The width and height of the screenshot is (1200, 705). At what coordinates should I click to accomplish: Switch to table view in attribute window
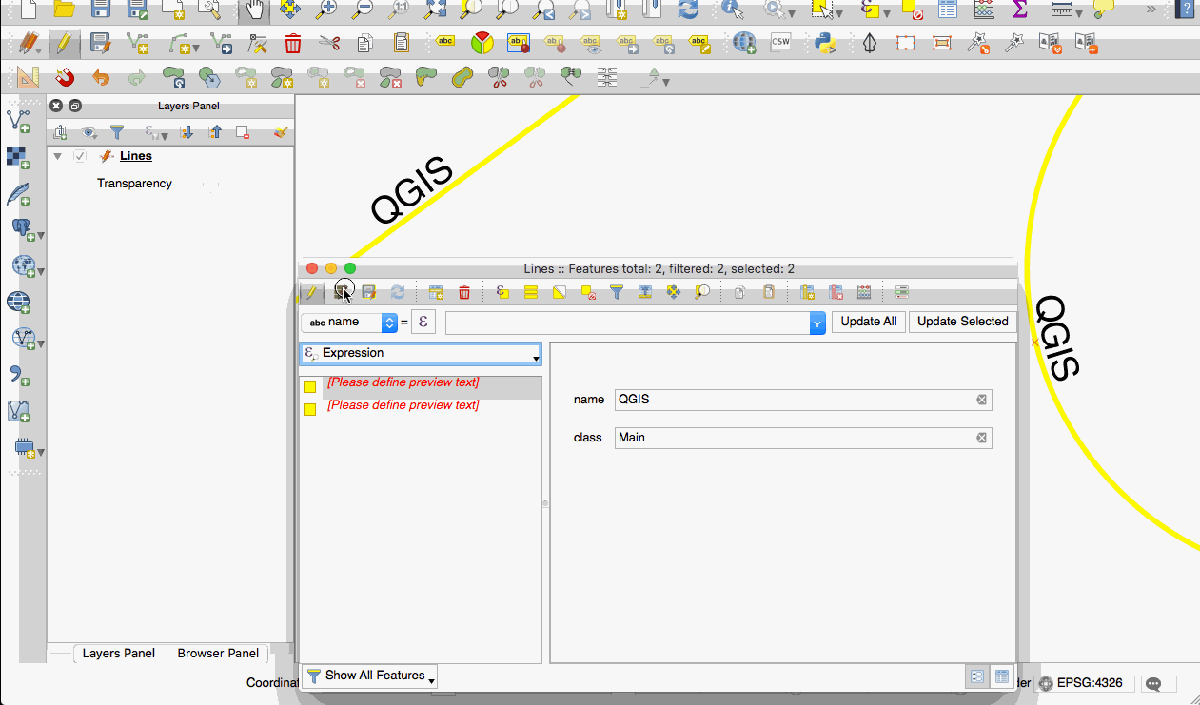1001,677
